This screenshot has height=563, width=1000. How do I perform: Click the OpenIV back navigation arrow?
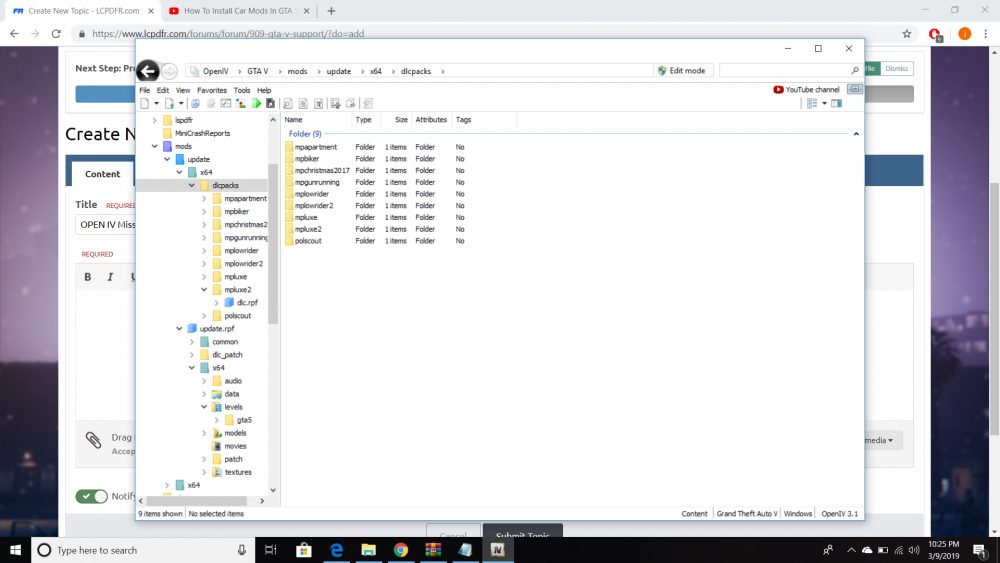point(148,71)
